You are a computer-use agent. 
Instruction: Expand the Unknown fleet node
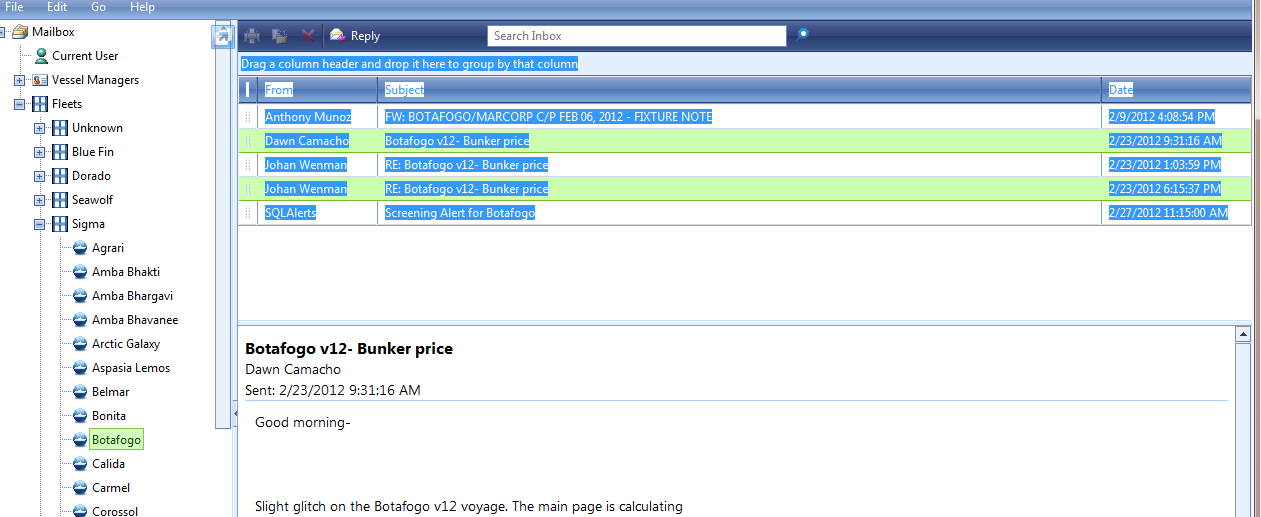click(x=39, y=128)
